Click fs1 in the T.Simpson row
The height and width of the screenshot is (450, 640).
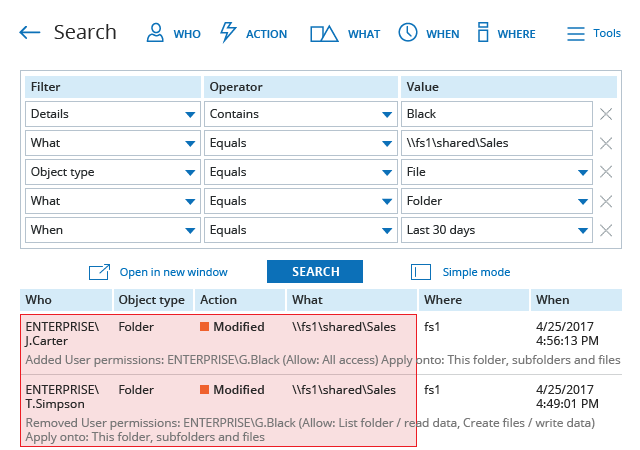432,390
